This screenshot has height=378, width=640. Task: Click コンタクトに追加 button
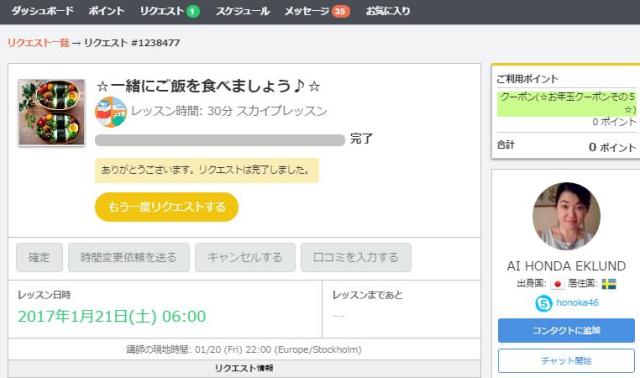(566, 330)
